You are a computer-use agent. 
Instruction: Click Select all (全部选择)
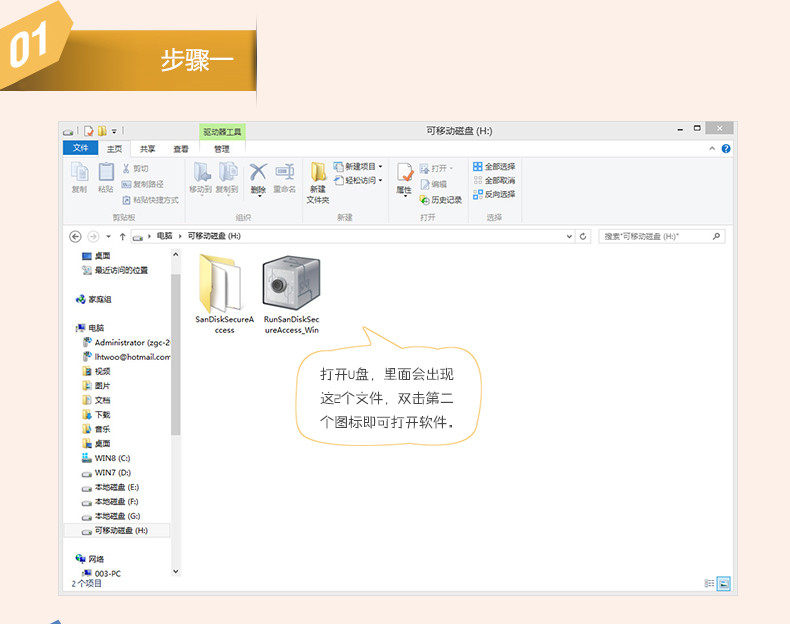pos(494,166)
